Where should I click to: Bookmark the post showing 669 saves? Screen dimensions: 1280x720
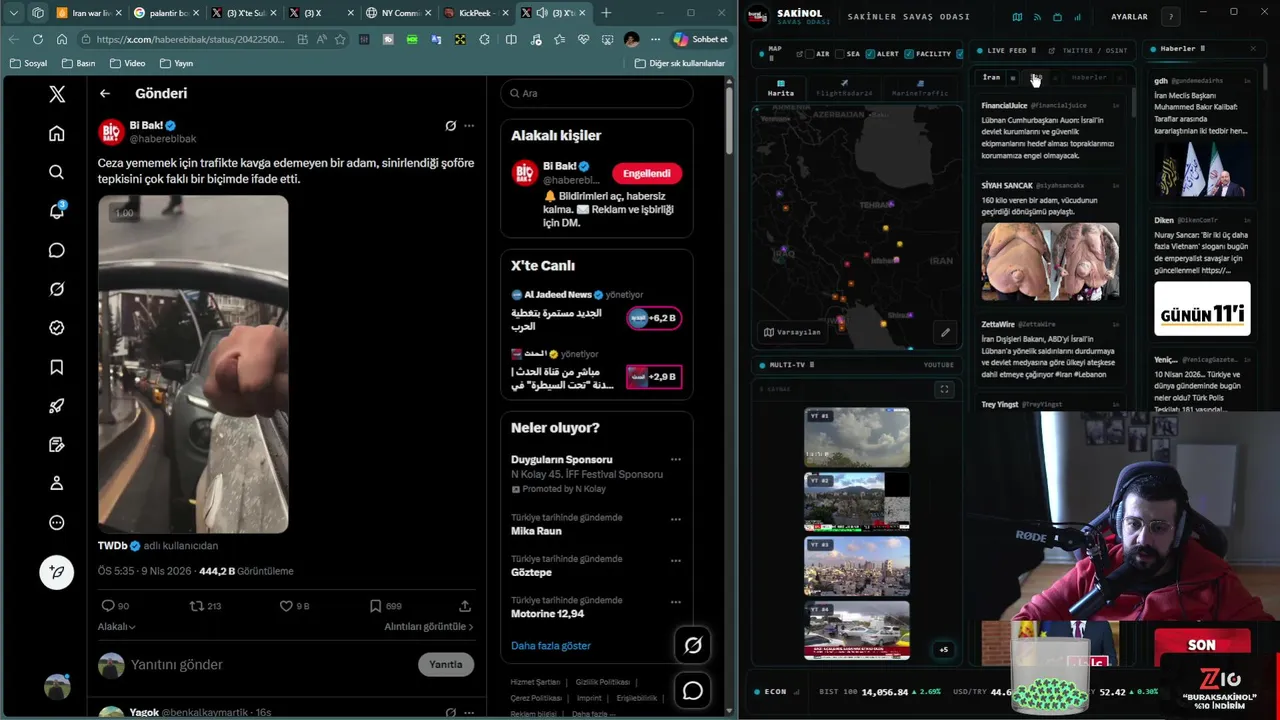click(375, 606)
